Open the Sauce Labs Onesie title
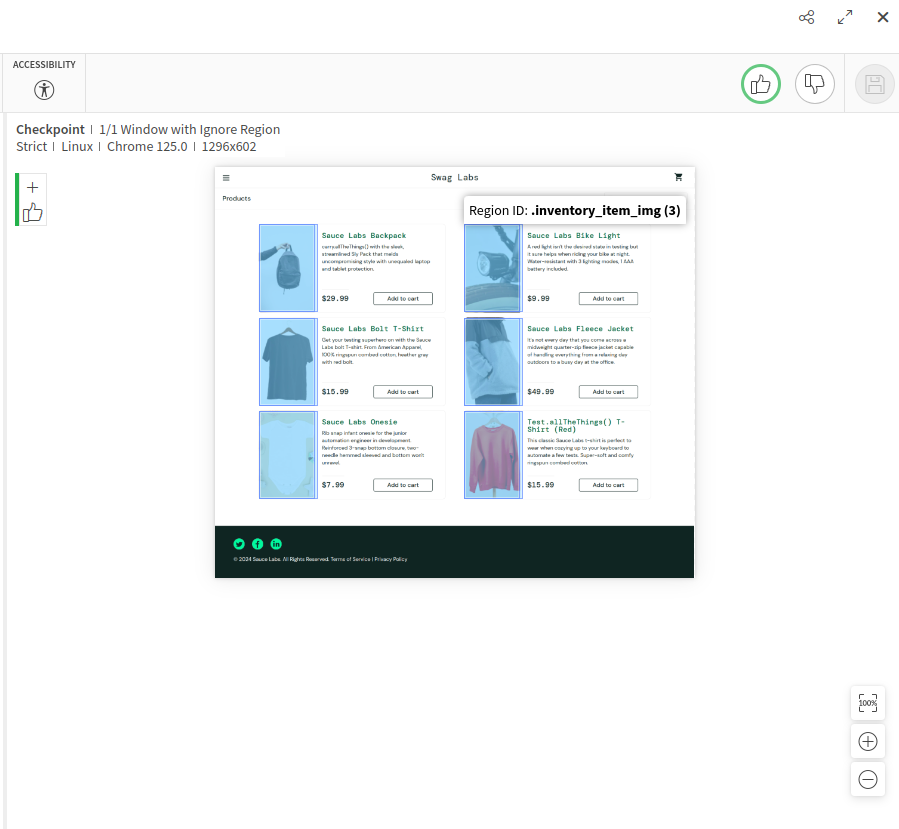Viewport: 899px width, 829px height. [359, 422]
